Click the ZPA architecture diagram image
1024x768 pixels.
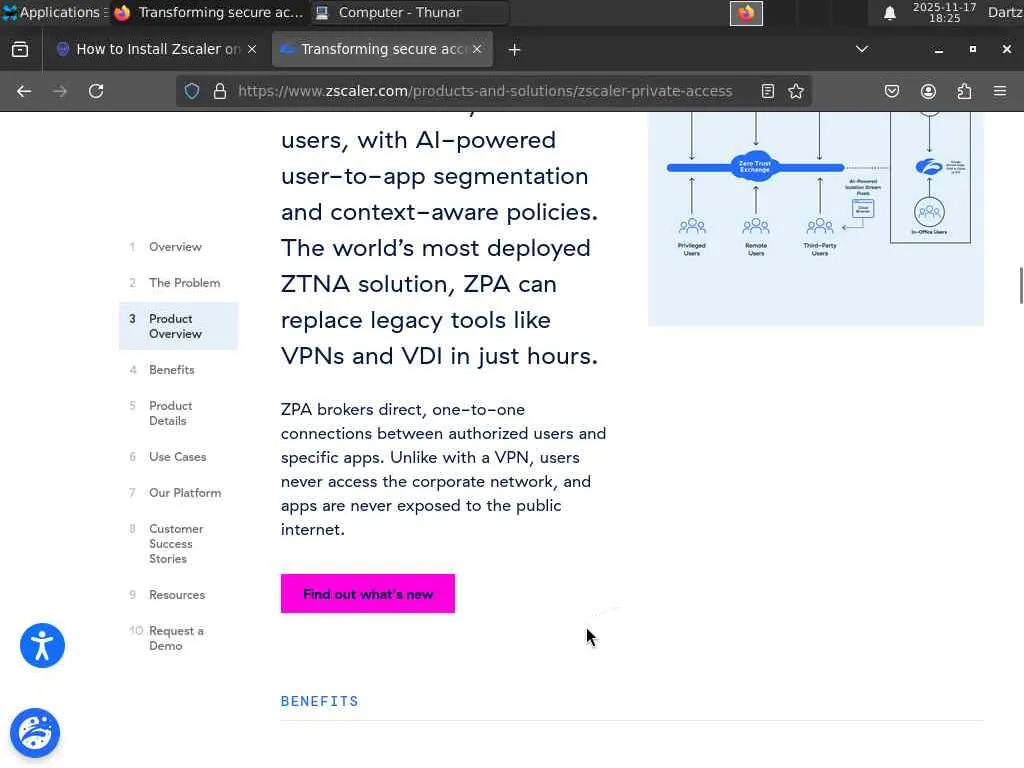pyautogui.click(x=816, y=219)
